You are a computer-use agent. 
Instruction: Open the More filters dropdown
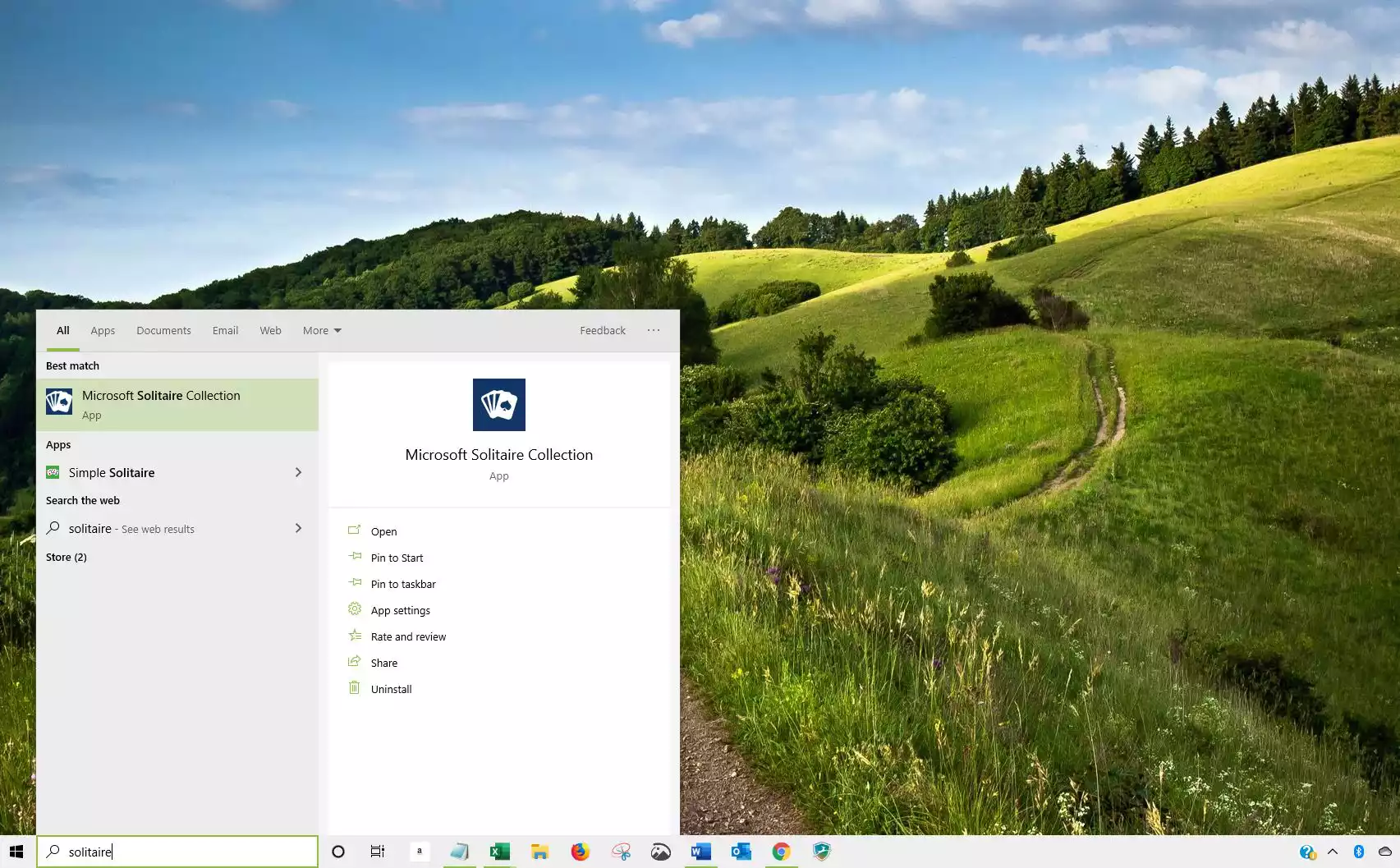322,331
